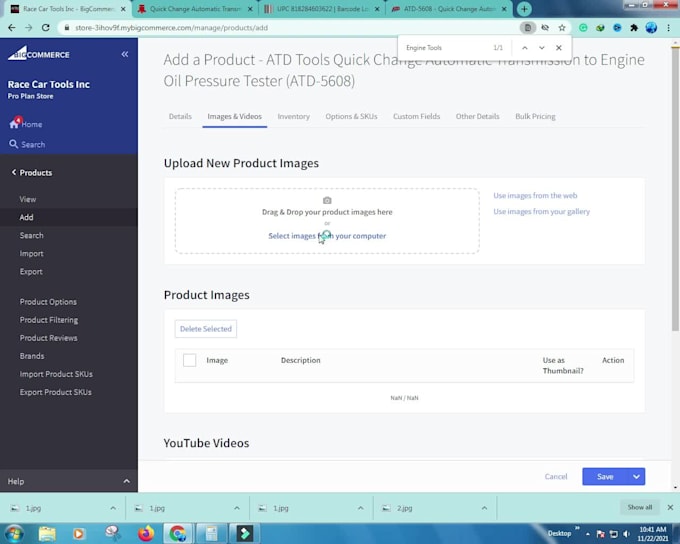This screenshot has height=544, width=680.
Task: Open Home in the sidebar
Action: 26,124
